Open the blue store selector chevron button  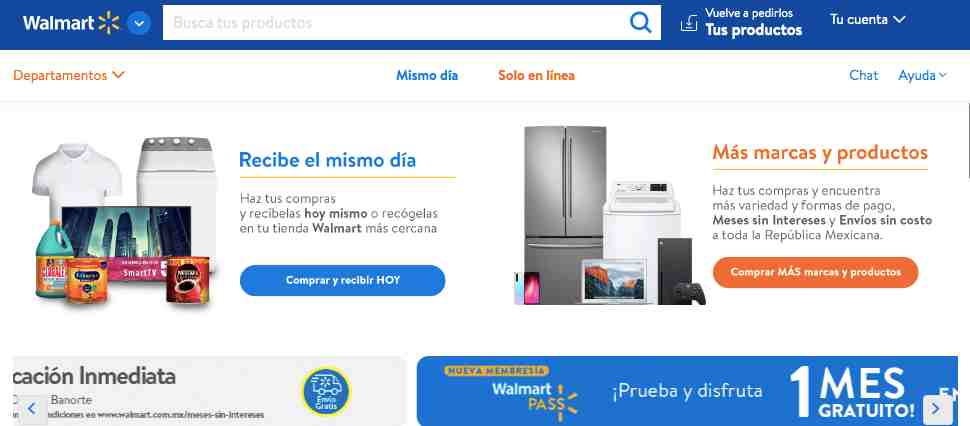click(139, 23)
